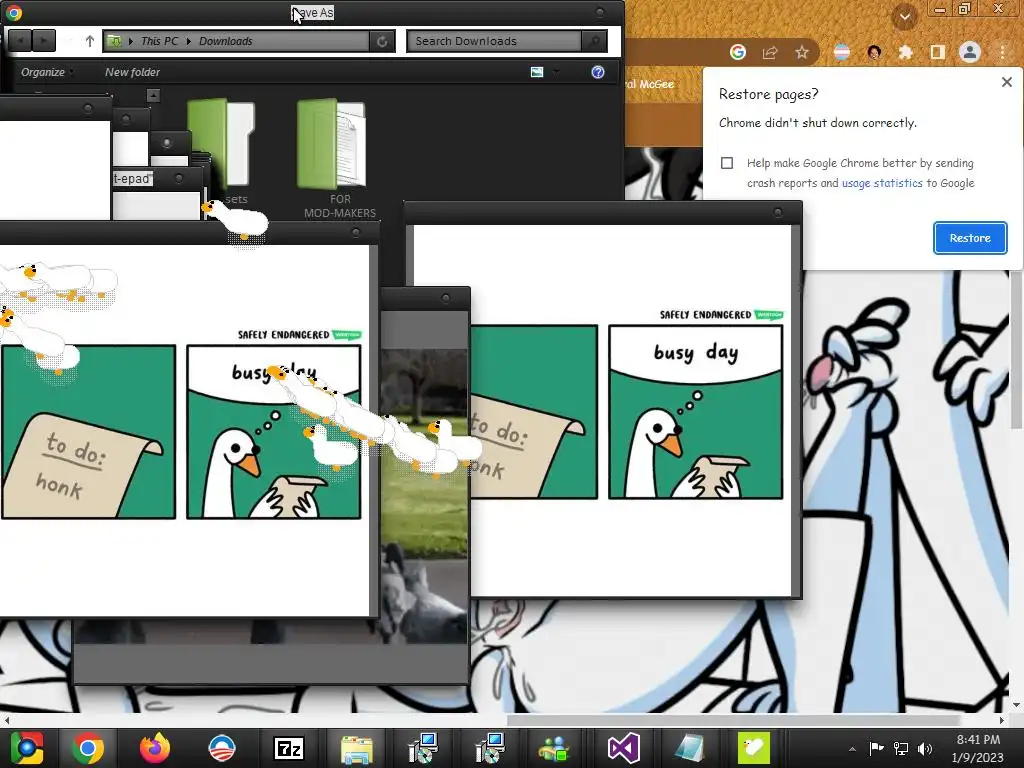Image resolution: width=1024 pixels, height=768 pixels.
Task: Toggle the Chrome side panel icon
Action: tap(938, 52)
